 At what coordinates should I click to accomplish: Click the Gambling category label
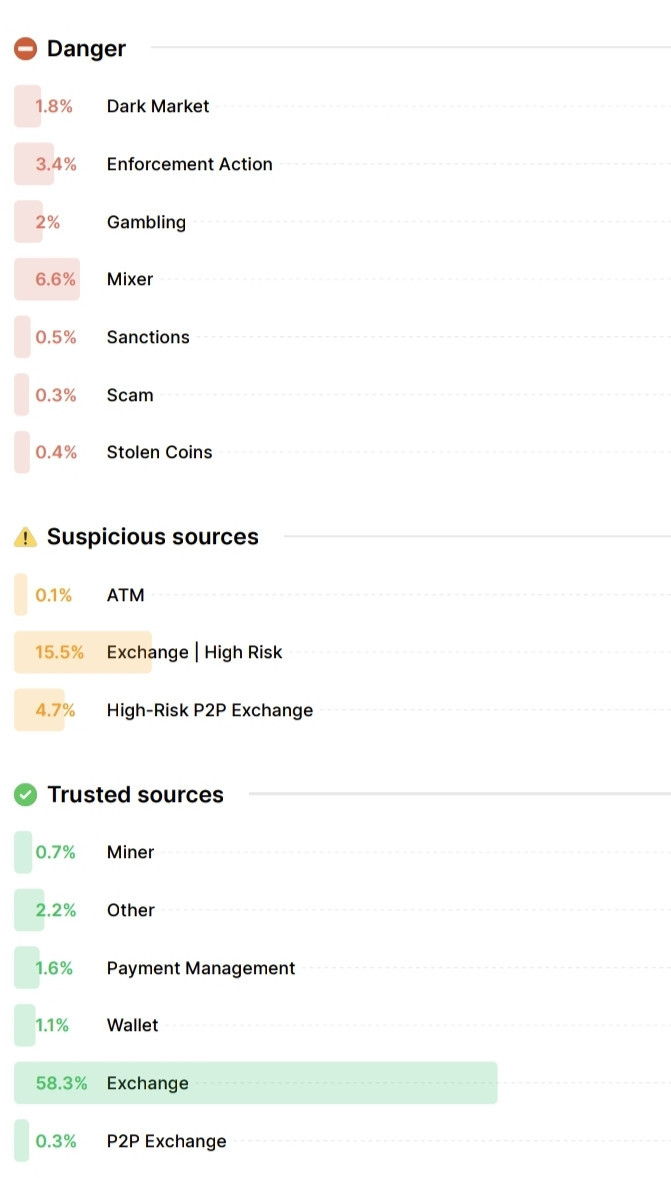pyautogui.click(x=147, y=222)
